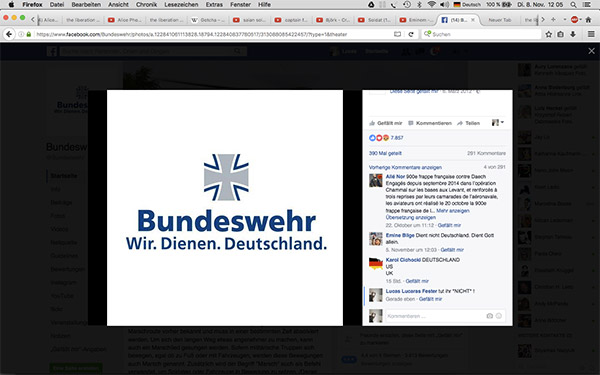Open the macOS Spotlight search icon
Image resolution: width=600 pixels, height=375 pixels.
[573, 5]
